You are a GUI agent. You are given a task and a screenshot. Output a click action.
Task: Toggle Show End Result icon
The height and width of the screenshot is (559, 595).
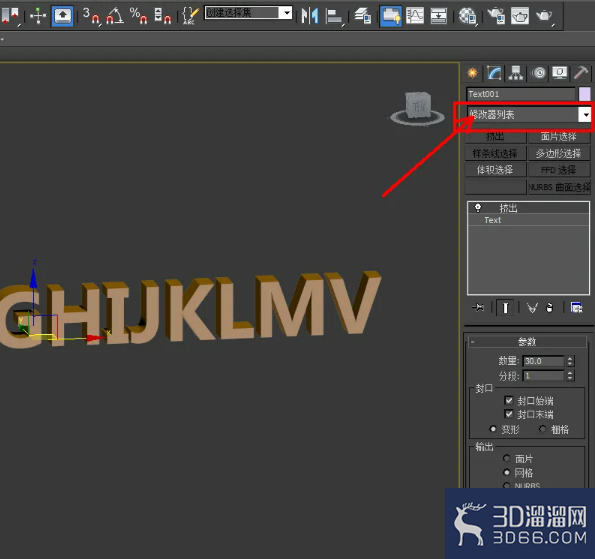click(505, 308)
